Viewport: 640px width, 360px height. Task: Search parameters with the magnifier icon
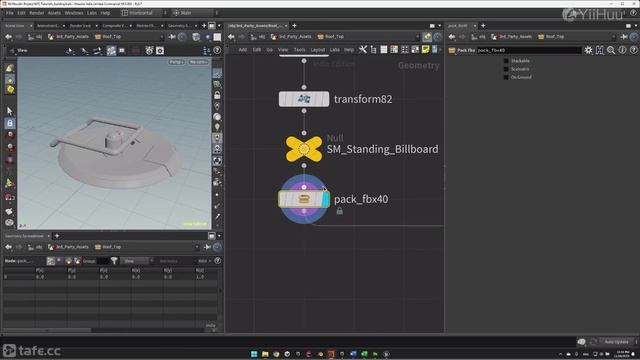tap(611, 50)
